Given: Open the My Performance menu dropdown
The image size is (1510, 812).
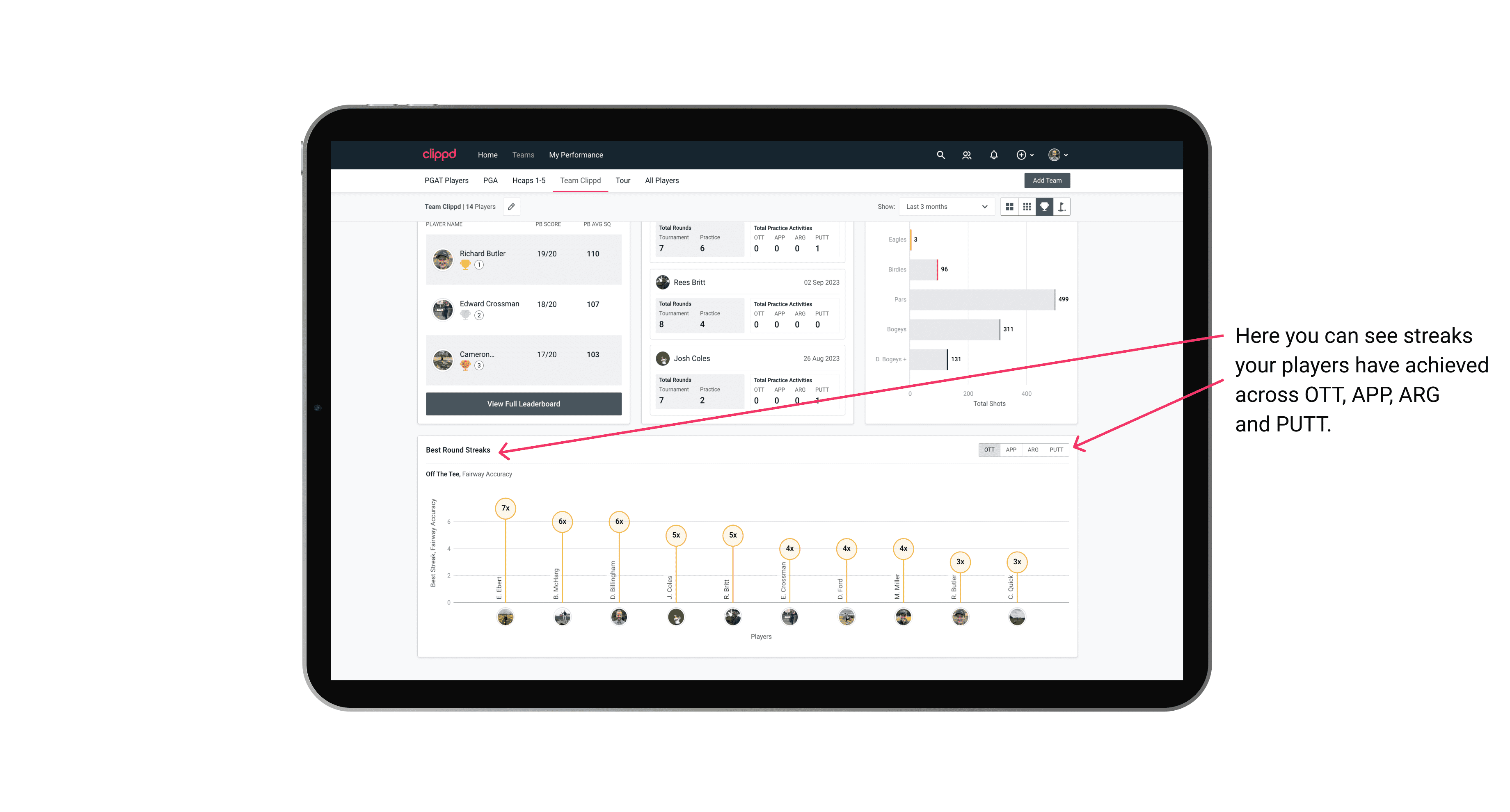Looking at the screenshot, I should [x=576, y=154].
